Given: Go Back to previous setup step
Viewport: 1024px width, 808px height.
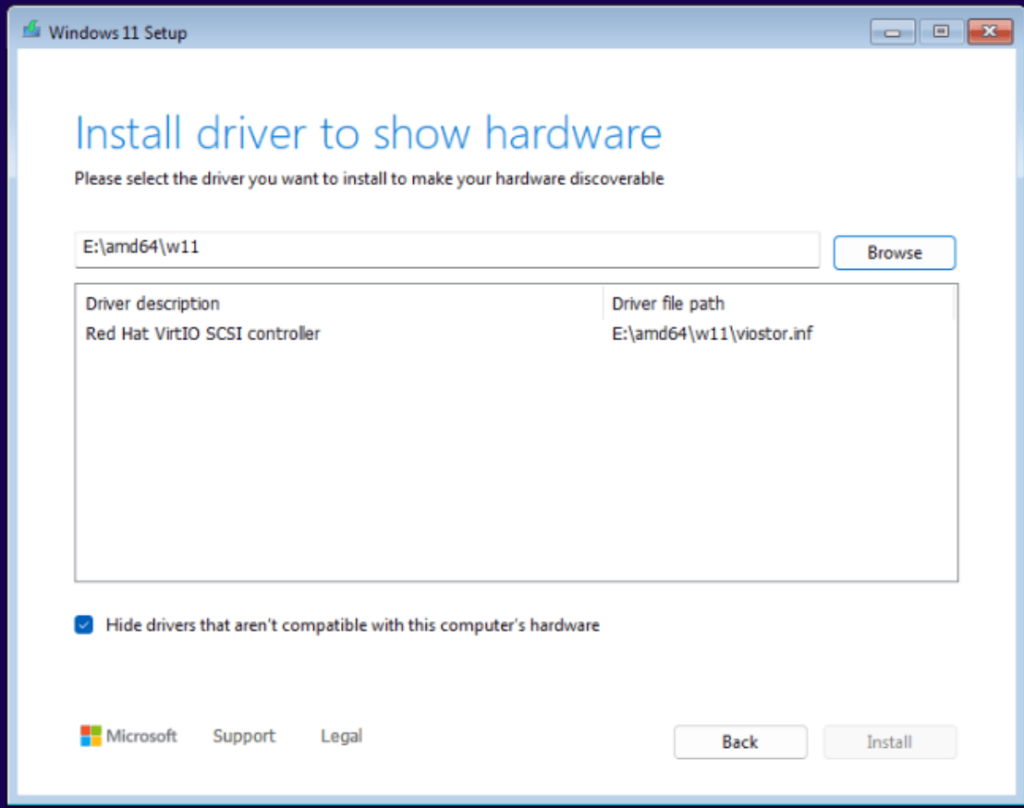Looking at the screenshot, I should [x=741, y=742].
